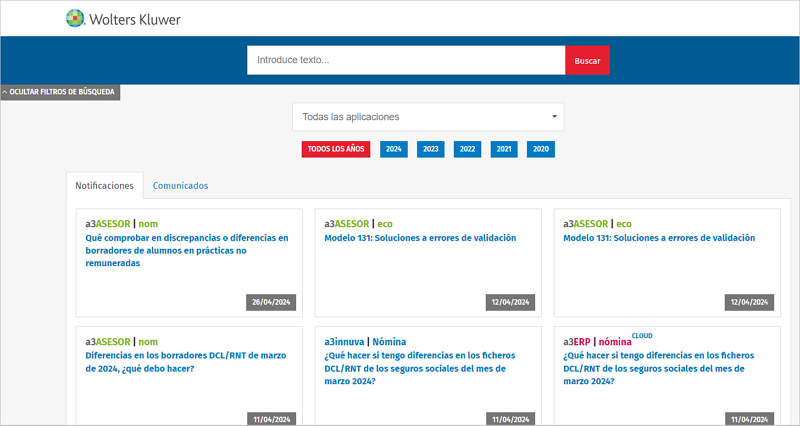Collapse filters via Ocultar filtros de búsqueda
Screen dimensions: 800x426
[60, 92]
